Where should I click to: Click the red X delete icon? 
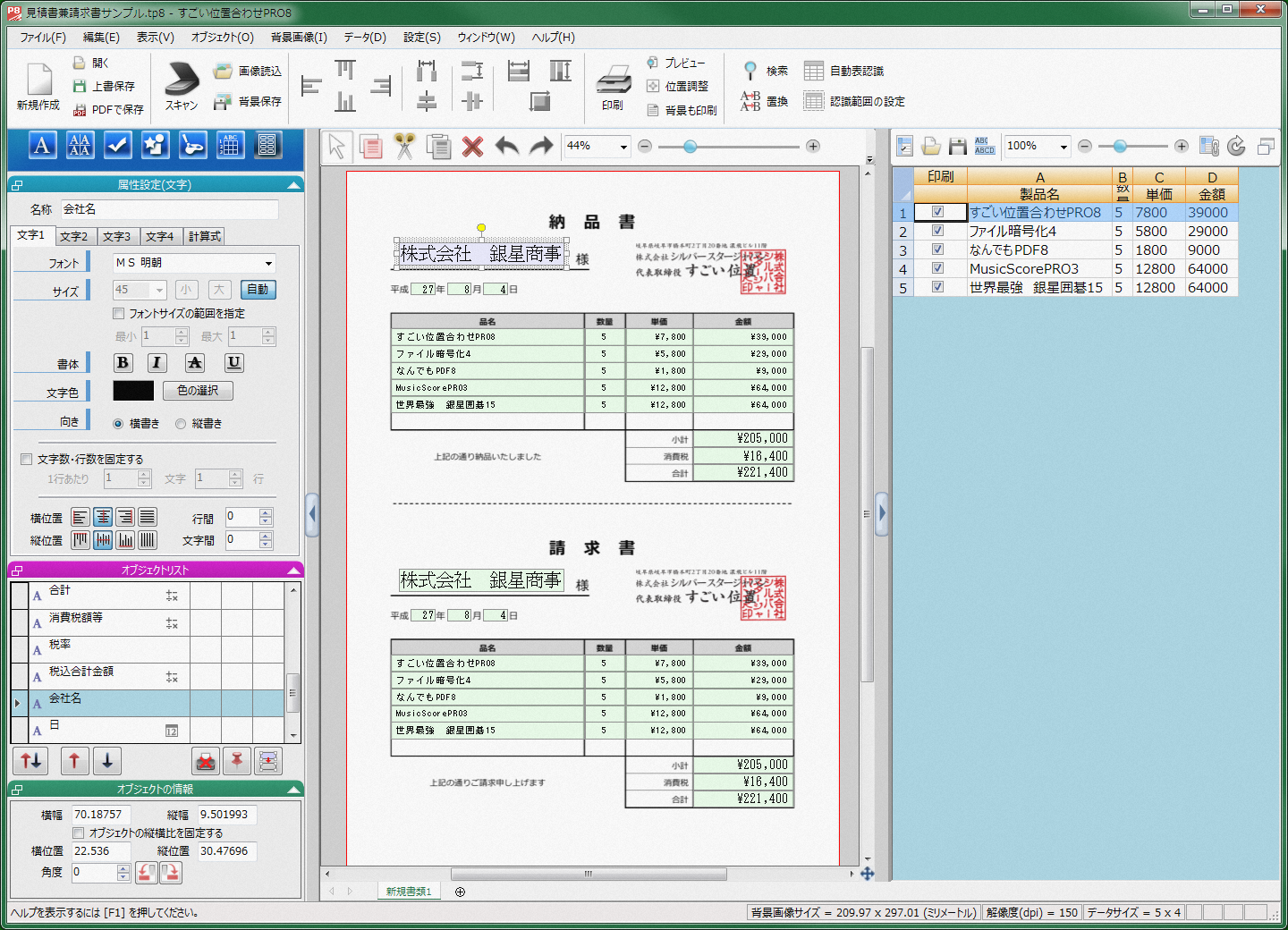[472, 147]
